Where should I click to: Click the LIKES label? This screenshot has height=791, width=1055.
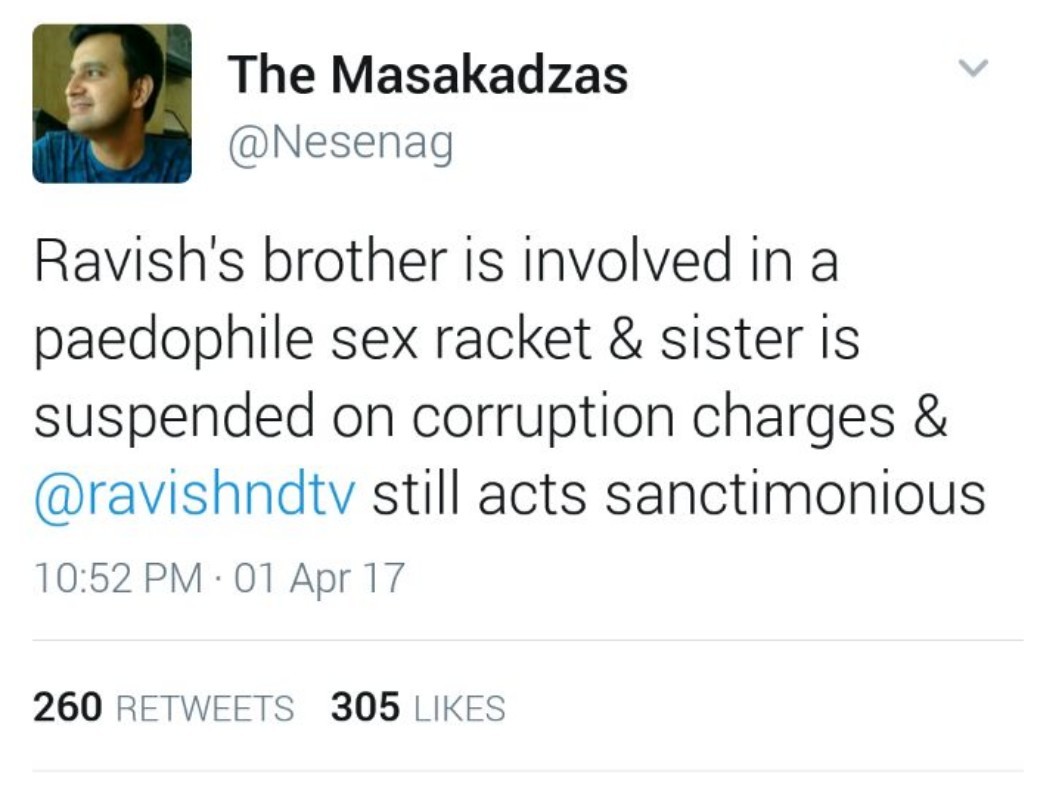459,708
